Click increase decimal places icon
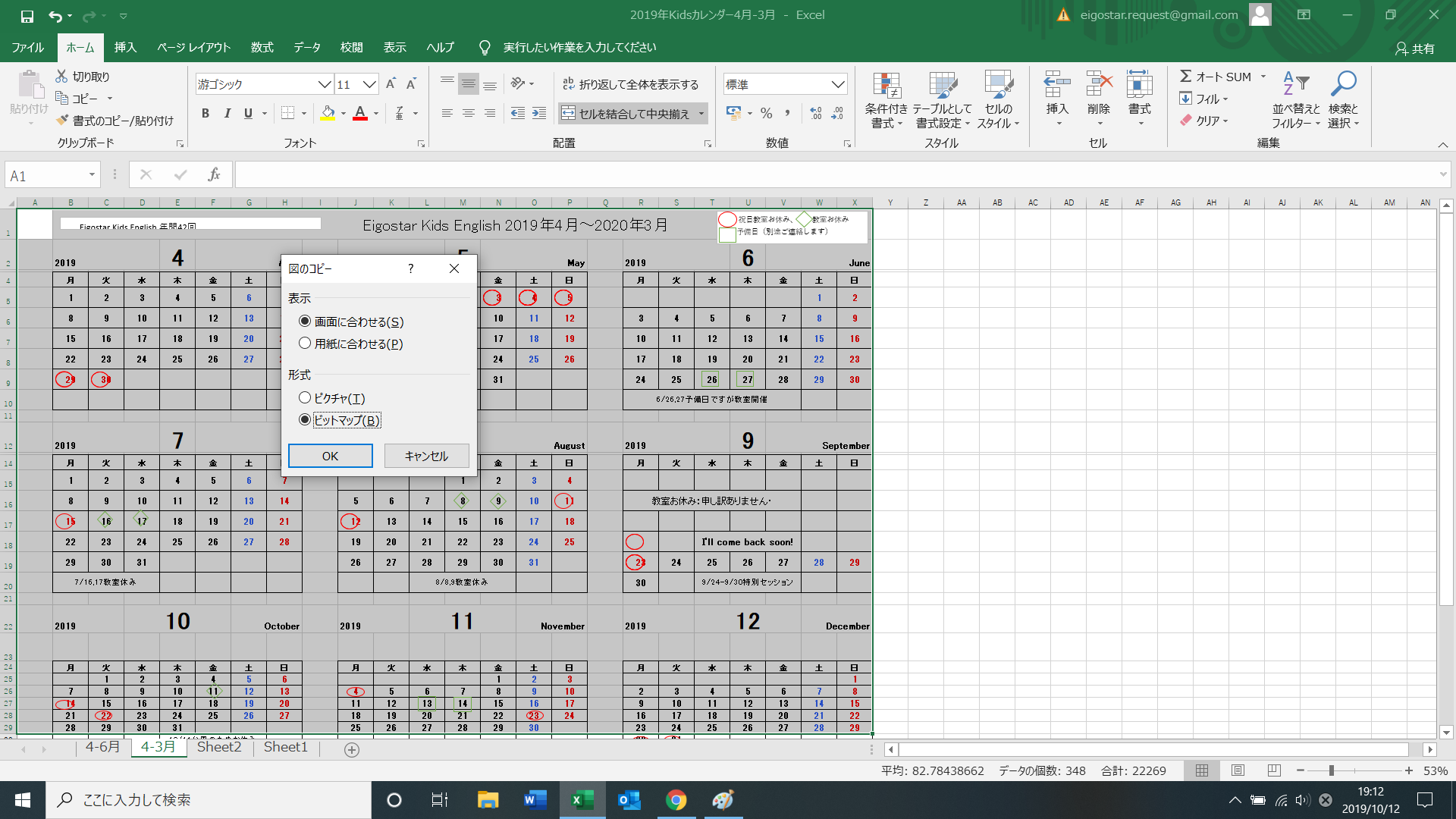 pos(816,114)
